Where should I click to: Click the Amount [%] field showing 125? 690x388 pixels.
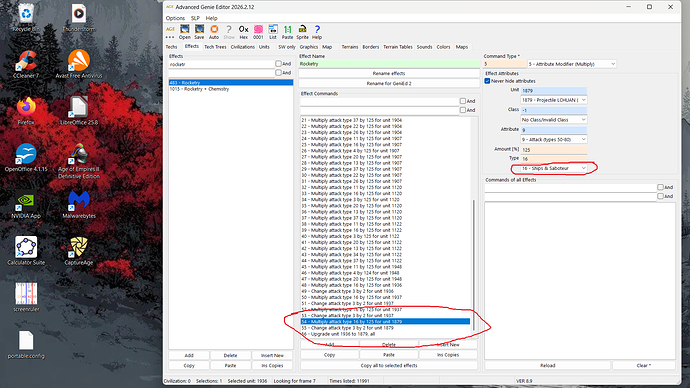pos(554,150)
